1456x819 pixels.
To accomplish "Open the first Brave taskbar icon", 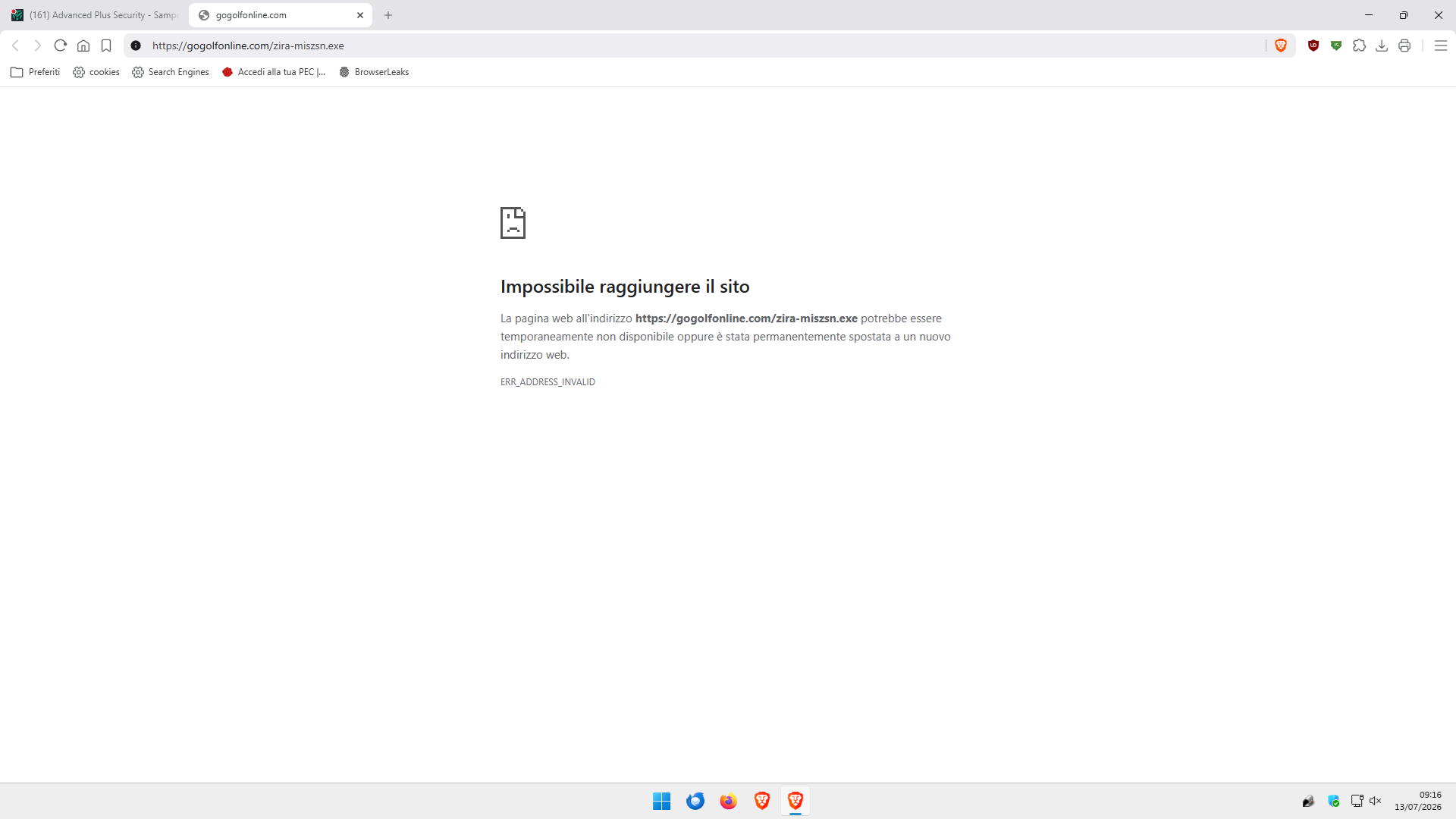I will coord(762,801).
